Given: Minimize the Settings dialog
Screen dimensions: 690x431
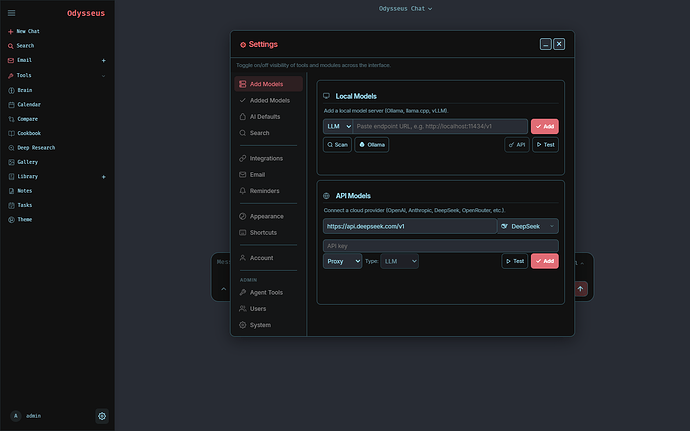Looking at the screenshot, I should (x=546, y=44).
